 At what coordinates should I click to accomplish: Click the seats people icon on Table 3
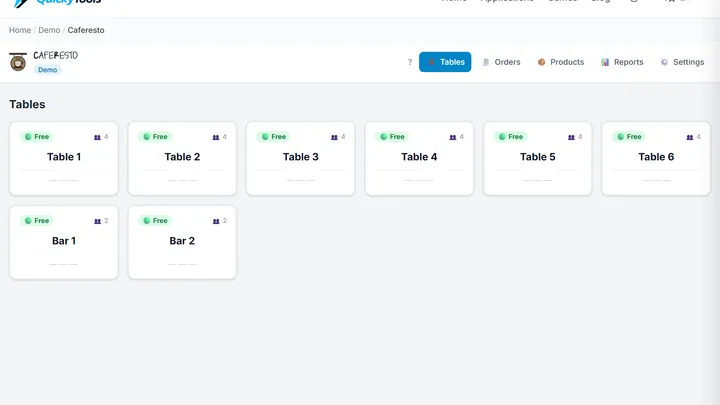click(x=334, y=137)
